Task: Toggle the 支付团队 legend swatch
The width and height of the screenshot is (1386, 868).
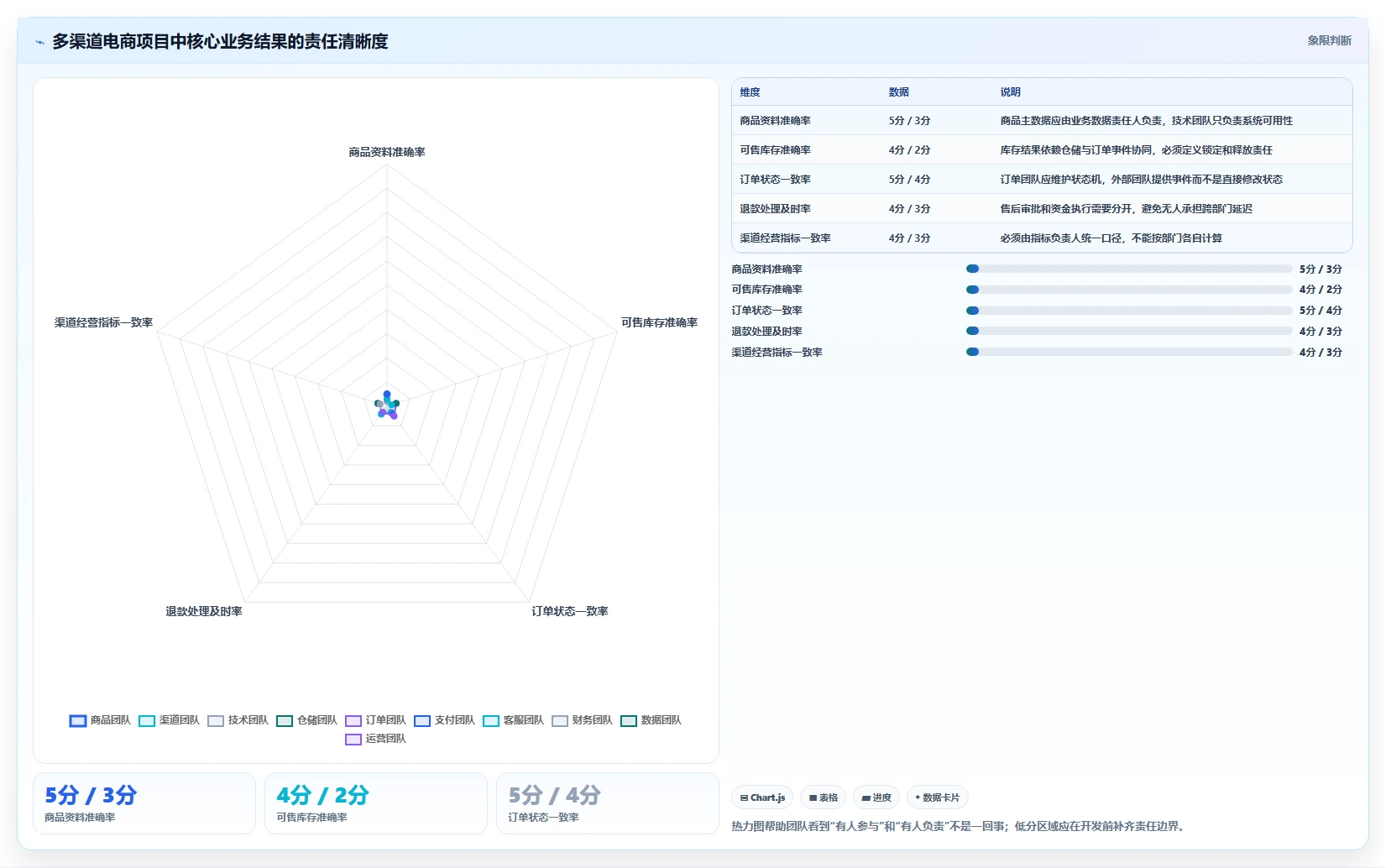Action: click(422, 721)
